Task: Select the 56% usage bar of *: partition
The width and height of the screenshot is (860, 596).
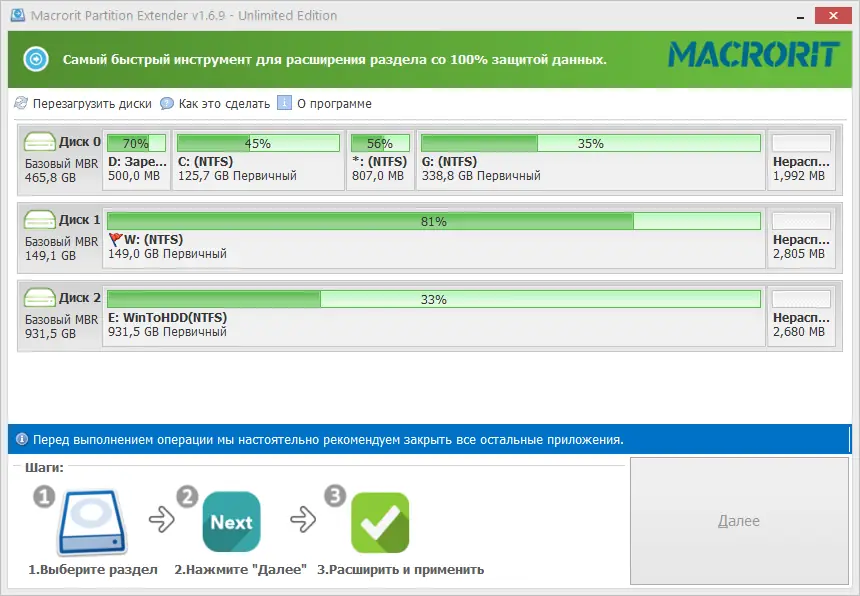Action: pyautogui.click(x=380, y=143)
